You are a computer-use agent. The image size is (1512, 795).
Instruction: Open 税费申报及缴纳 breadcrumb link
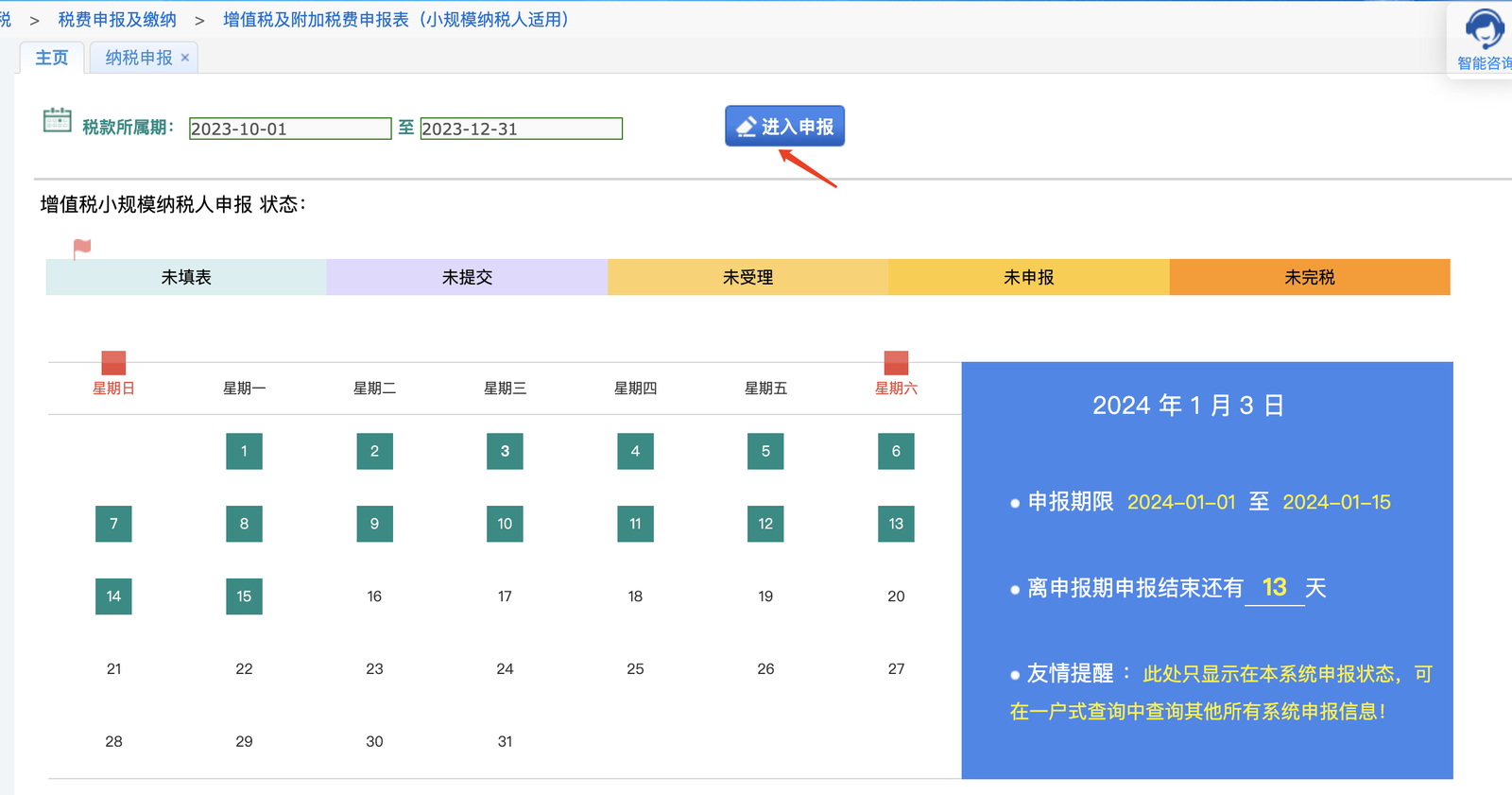[117, 20]
